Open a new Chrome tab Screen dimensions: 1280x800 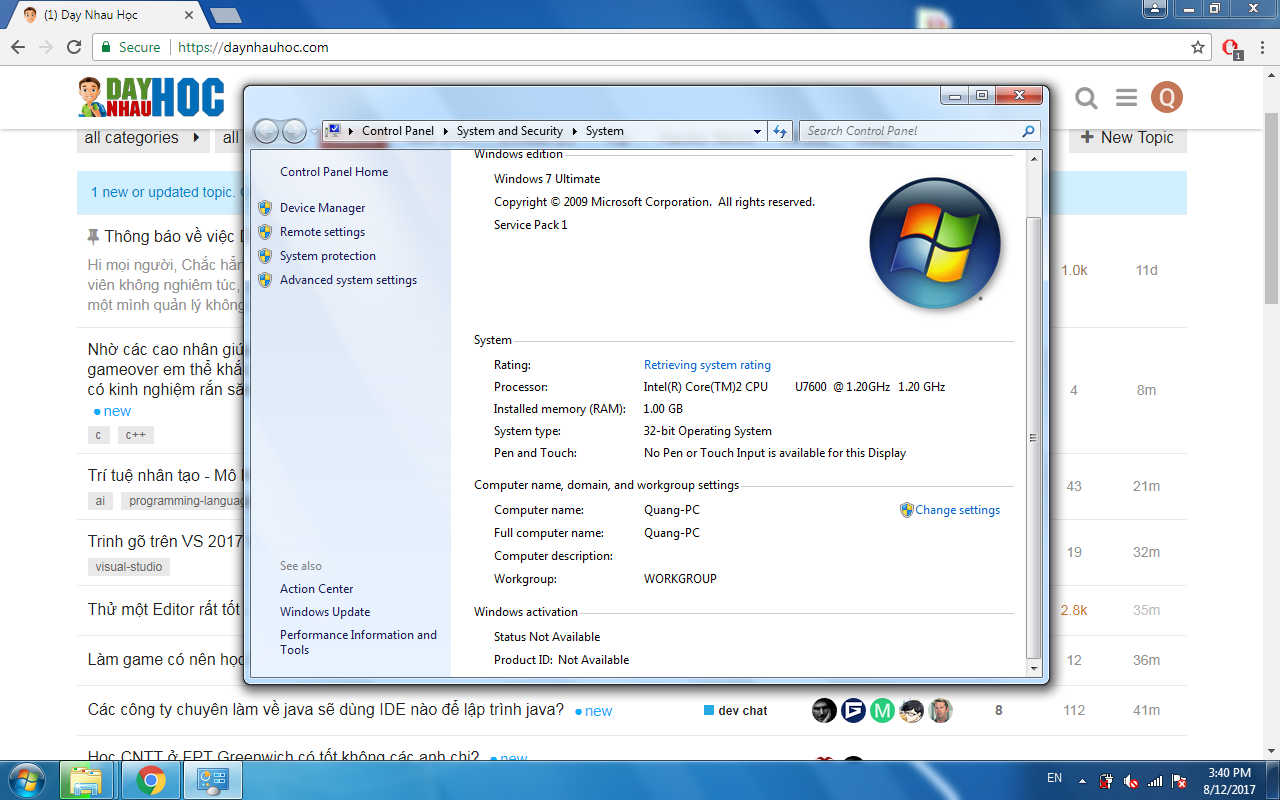click(x=226, y=15)
